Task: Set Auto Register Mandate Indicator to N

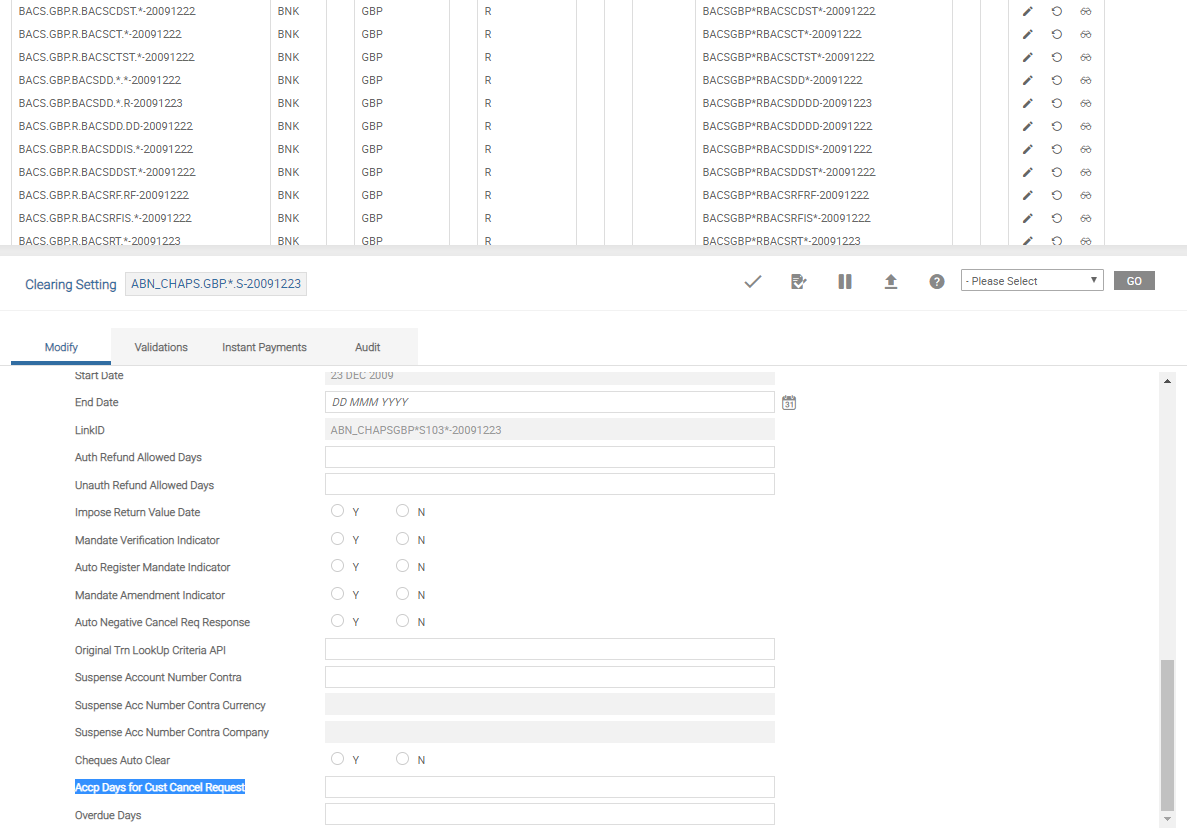Action: point(403,566)
